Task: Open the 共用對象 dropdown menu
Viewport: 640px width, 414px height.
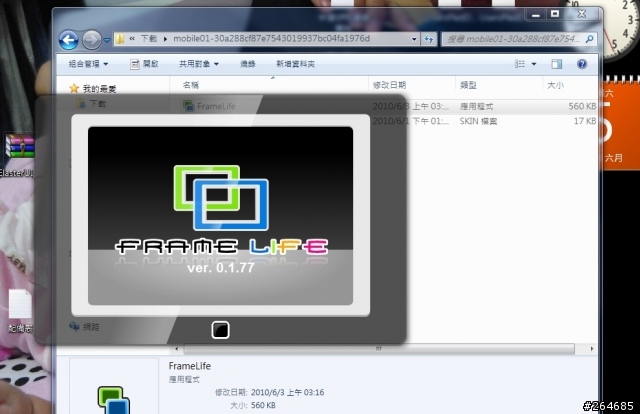Action: pyautogui.click(x=199, y=64)
